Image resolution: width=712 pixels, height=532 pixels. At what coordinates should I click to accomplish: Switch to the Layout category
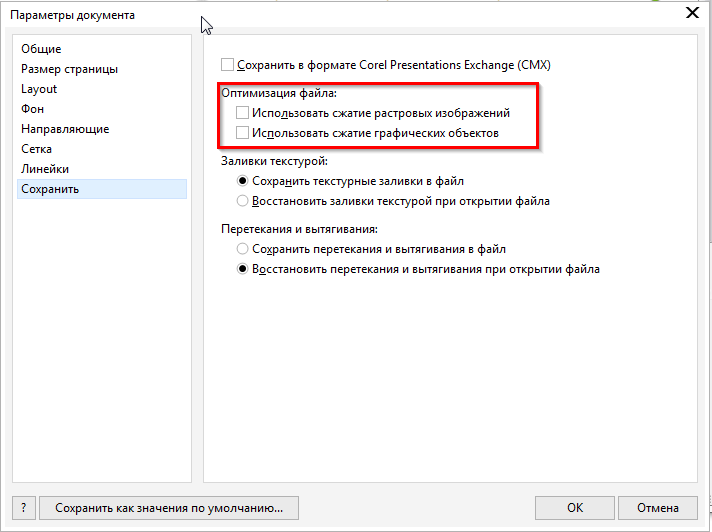coord(40,89)
